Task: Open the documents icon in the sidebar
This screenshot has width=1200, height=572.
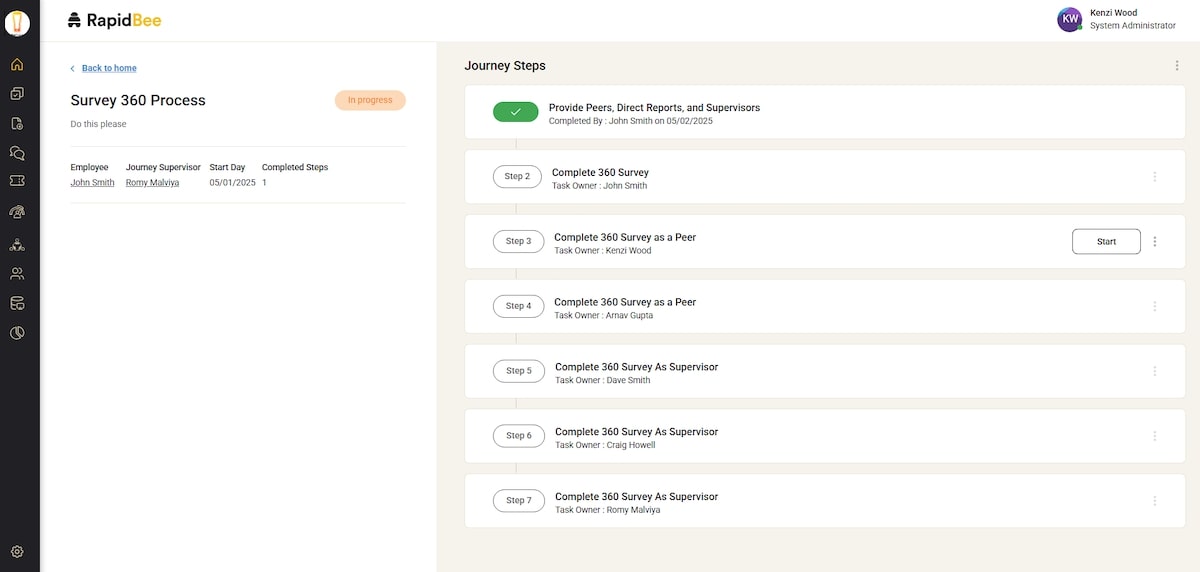Action: tap(17, 124)
